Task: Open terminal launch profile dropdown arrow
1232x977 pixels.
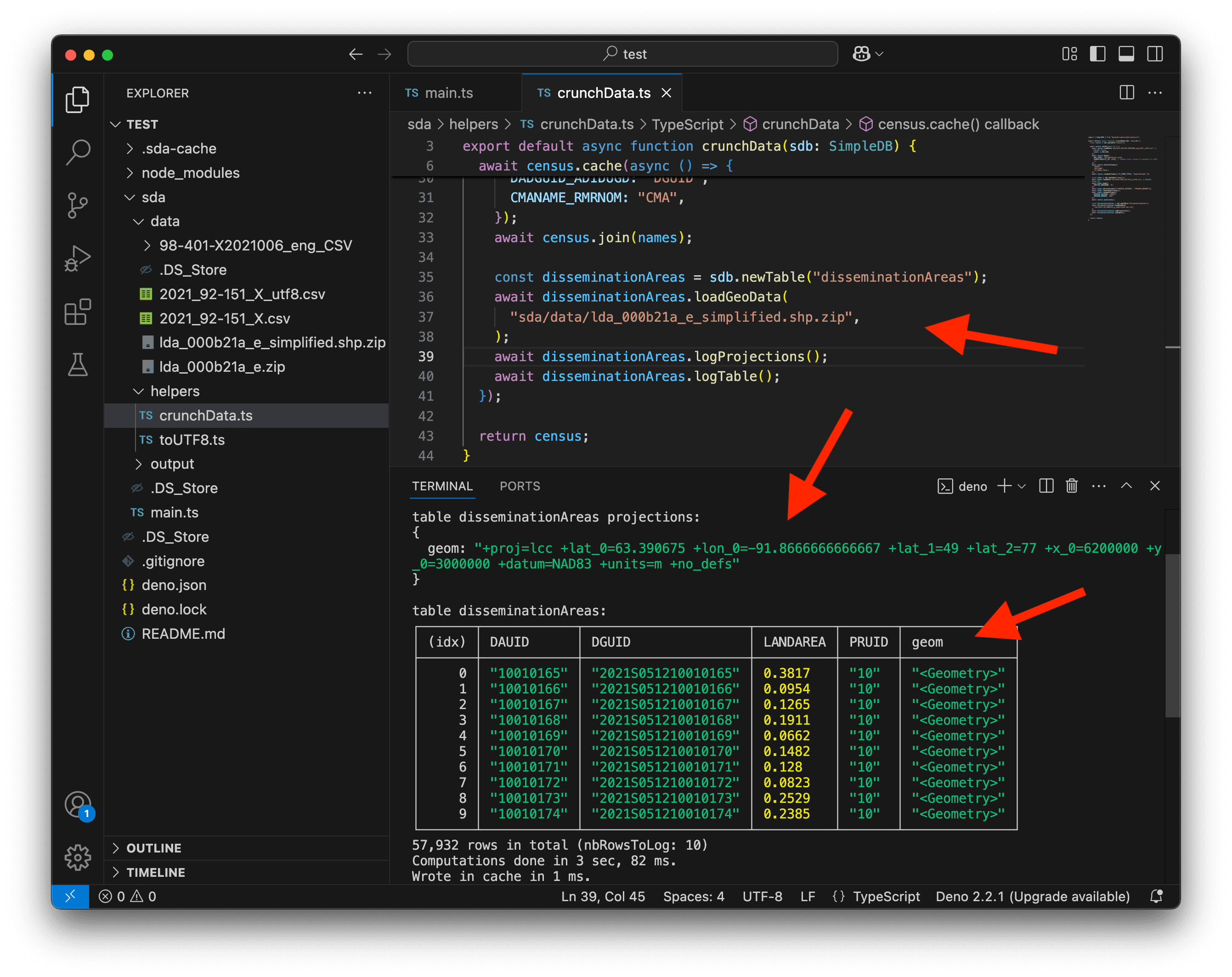Action: pyautogui.click(x=1022, y=486)
